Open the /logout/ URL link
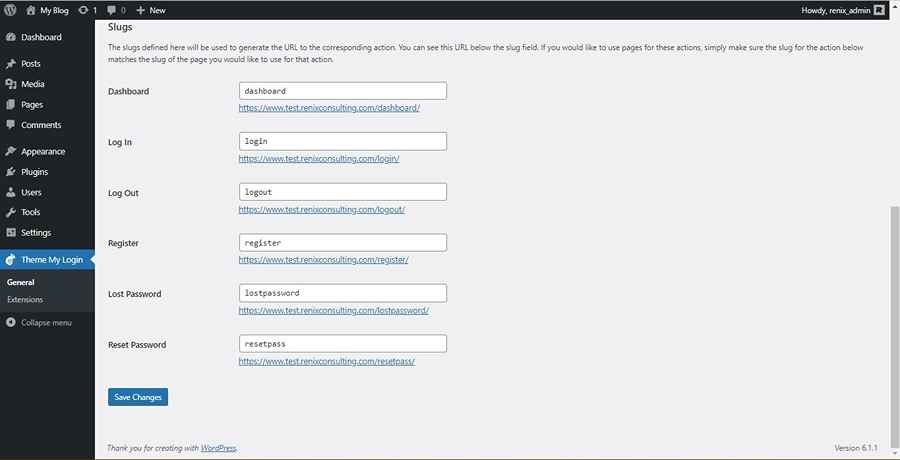 pyautogui.click(x=322, y=210)
